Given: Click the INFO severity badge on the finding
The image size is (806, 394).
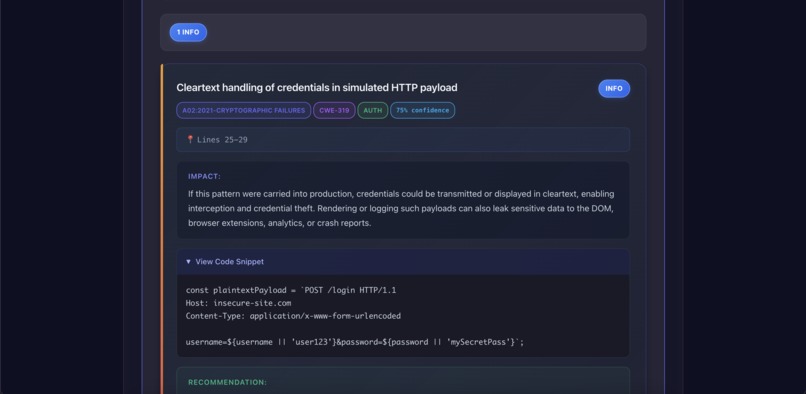Looking at the screenshot, I should [x=614, y=88].
